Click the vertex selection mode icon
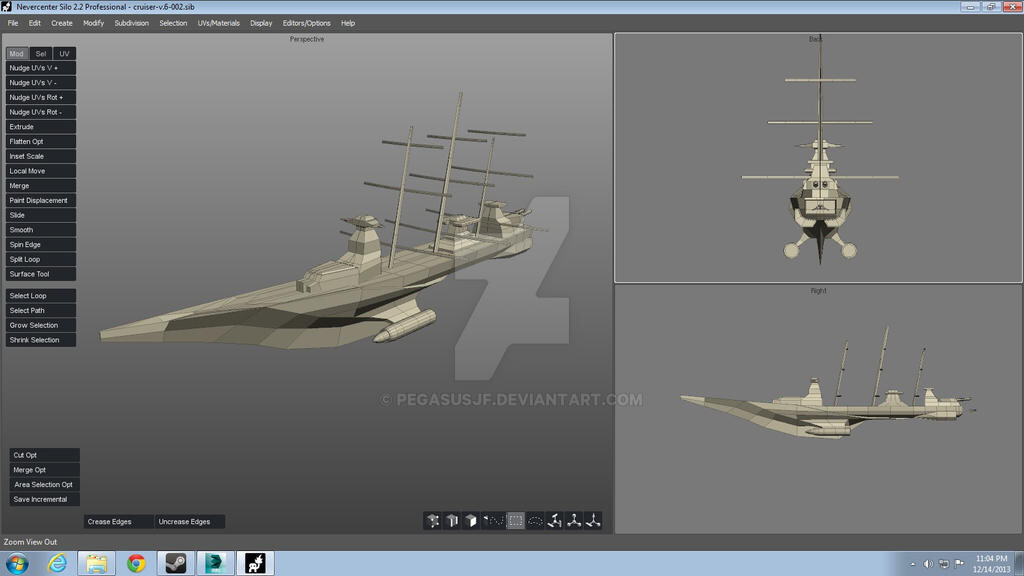Viewport: 1024px width, 576px height. tap(433, 520)
